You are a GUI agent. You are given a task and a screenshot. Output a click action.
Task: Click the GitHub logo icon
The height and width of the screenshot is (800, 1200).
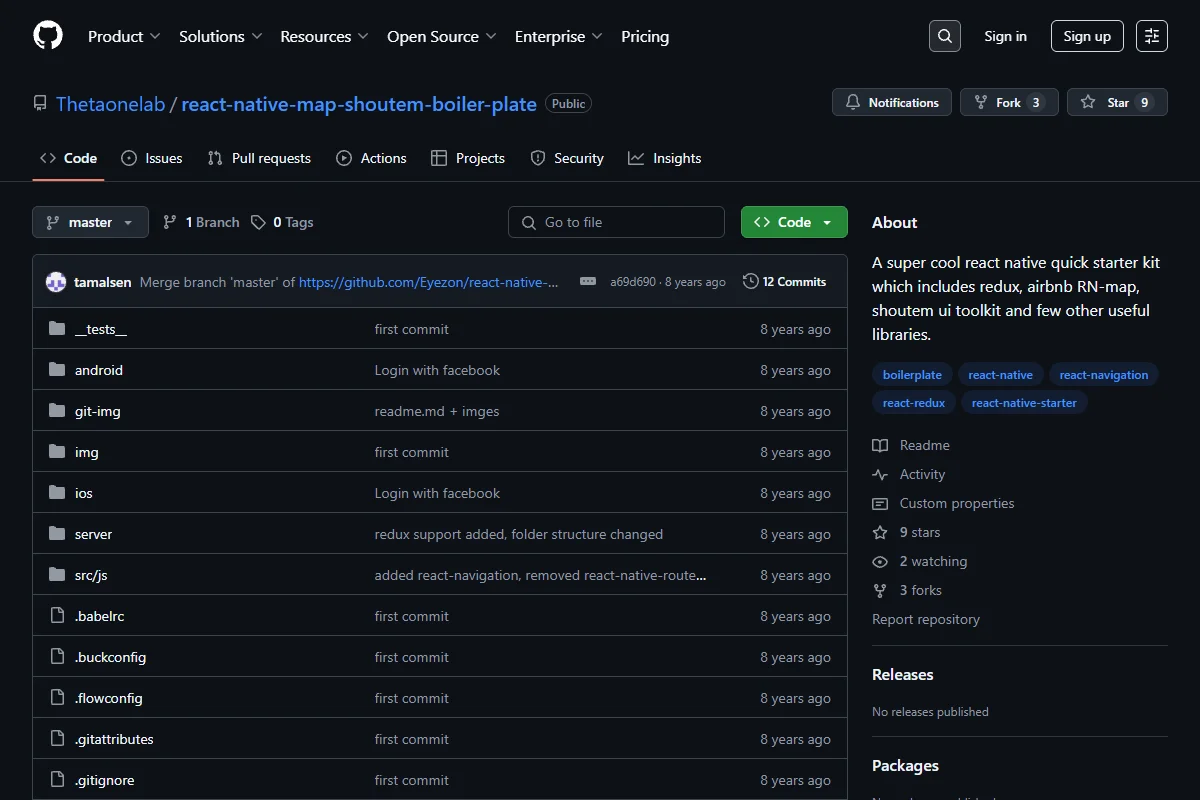click(48, 36)
